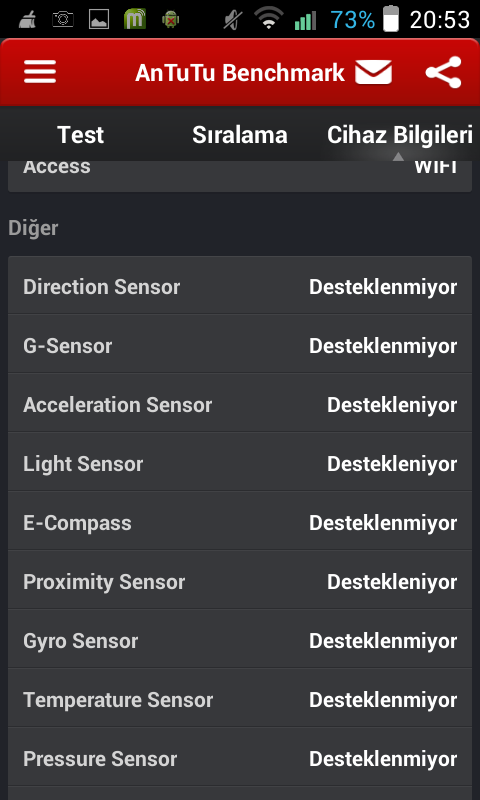Tap the camera notification icon

[x=63, y=20]
